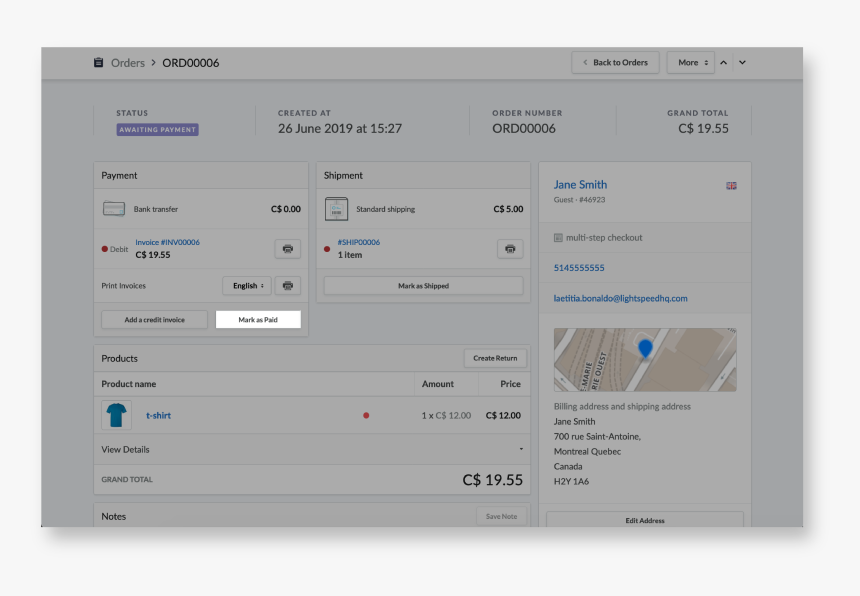Go to previous order with up chevron
The height and width of the screenshot is (596, 860).
coord(724,63)
